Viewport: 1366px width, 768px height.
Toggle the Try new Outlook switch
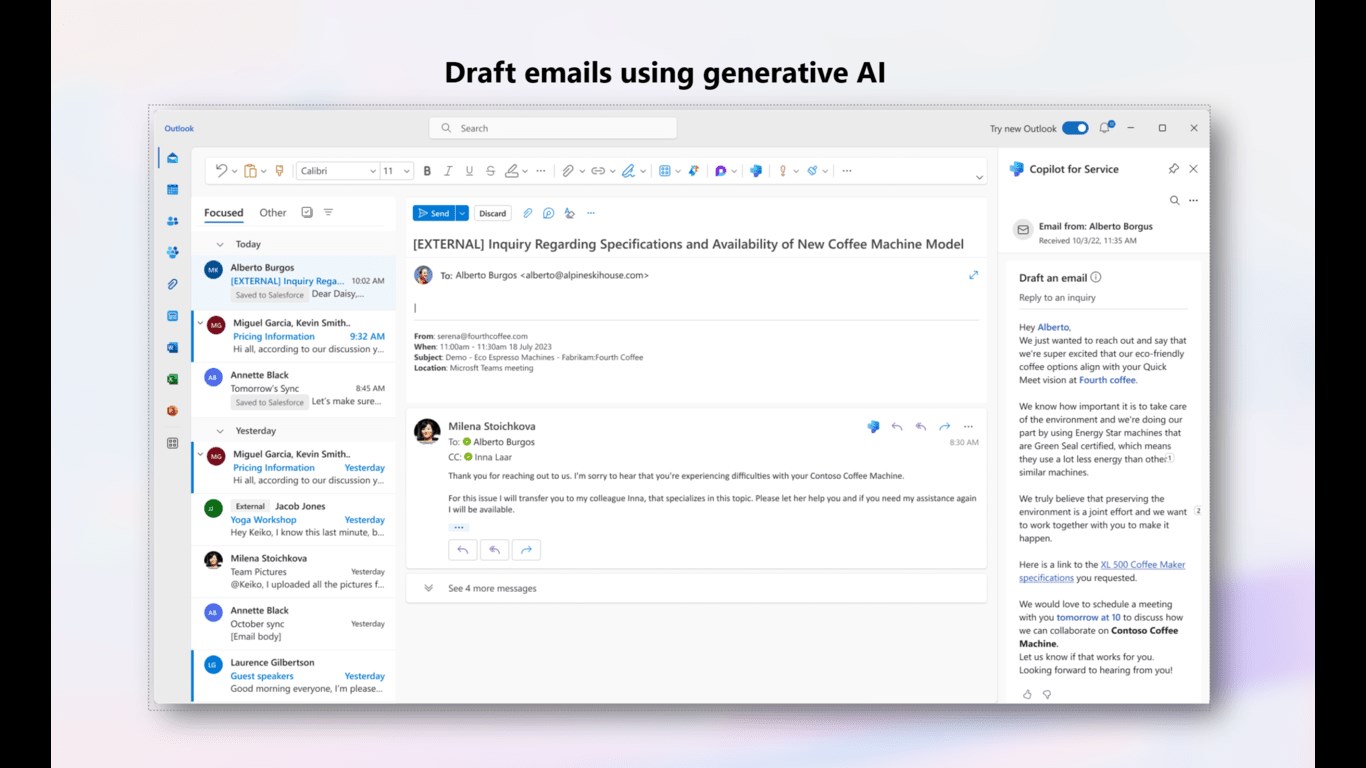[x=1075, y=128]
